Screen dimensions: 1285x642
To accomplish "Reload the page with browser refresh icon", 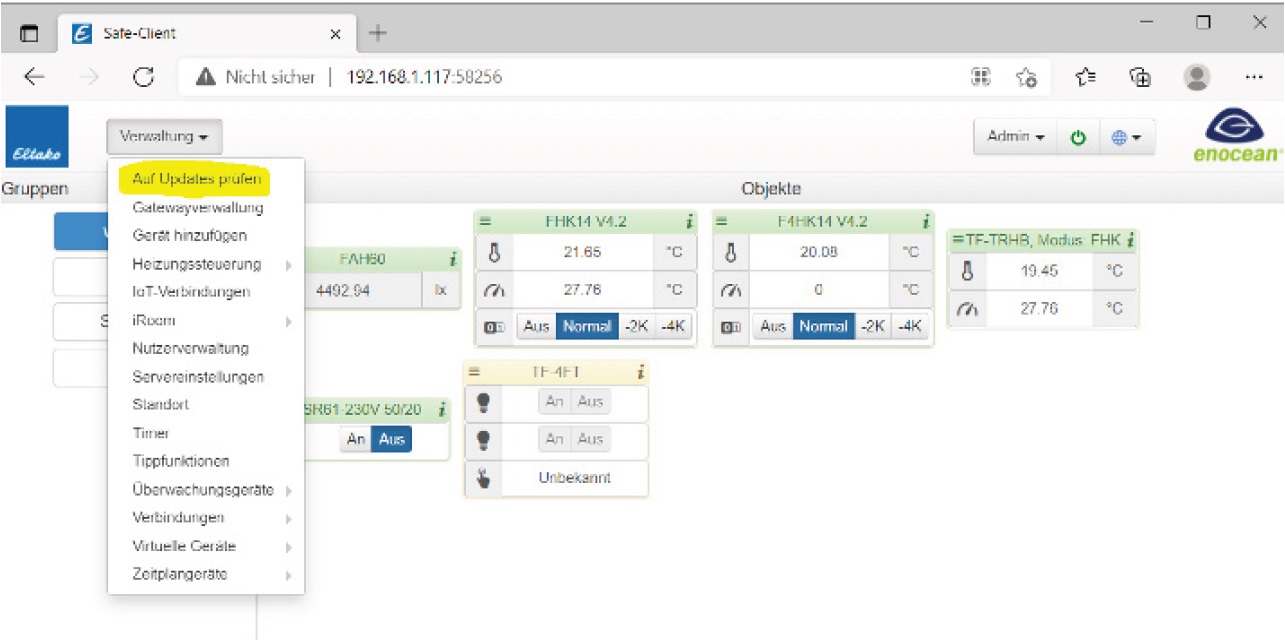I will click(x=143, y=77).
